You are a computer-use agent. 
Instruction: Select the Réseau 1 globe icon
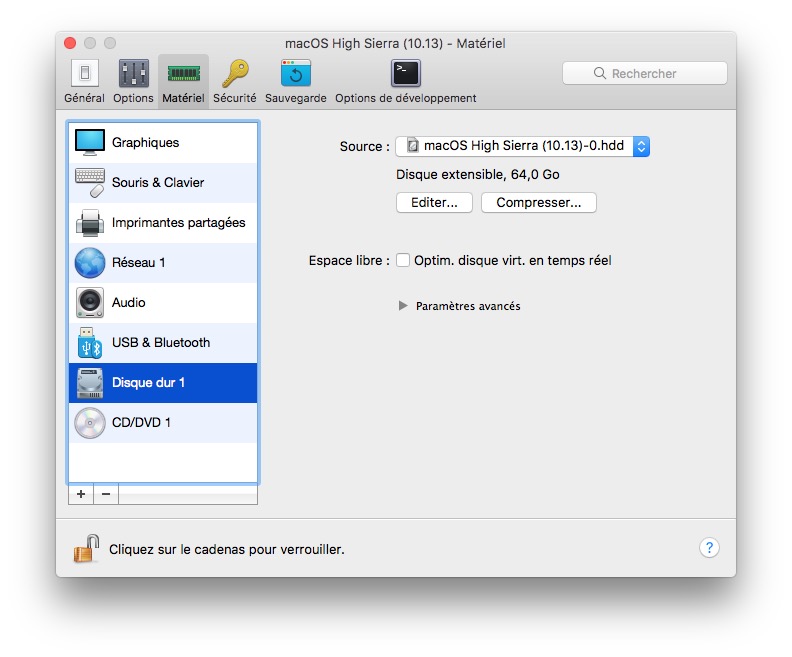pyautogui.click(x=90, y=263)
